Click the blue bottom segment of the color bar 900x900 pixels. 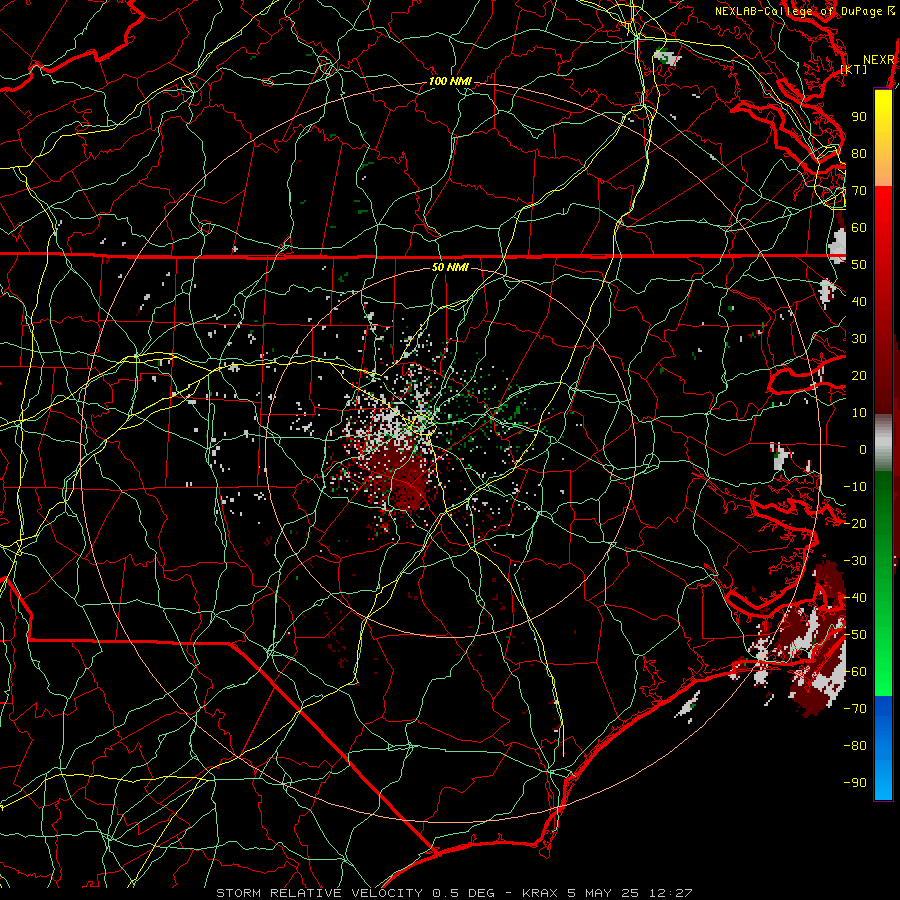click(883, 747)
